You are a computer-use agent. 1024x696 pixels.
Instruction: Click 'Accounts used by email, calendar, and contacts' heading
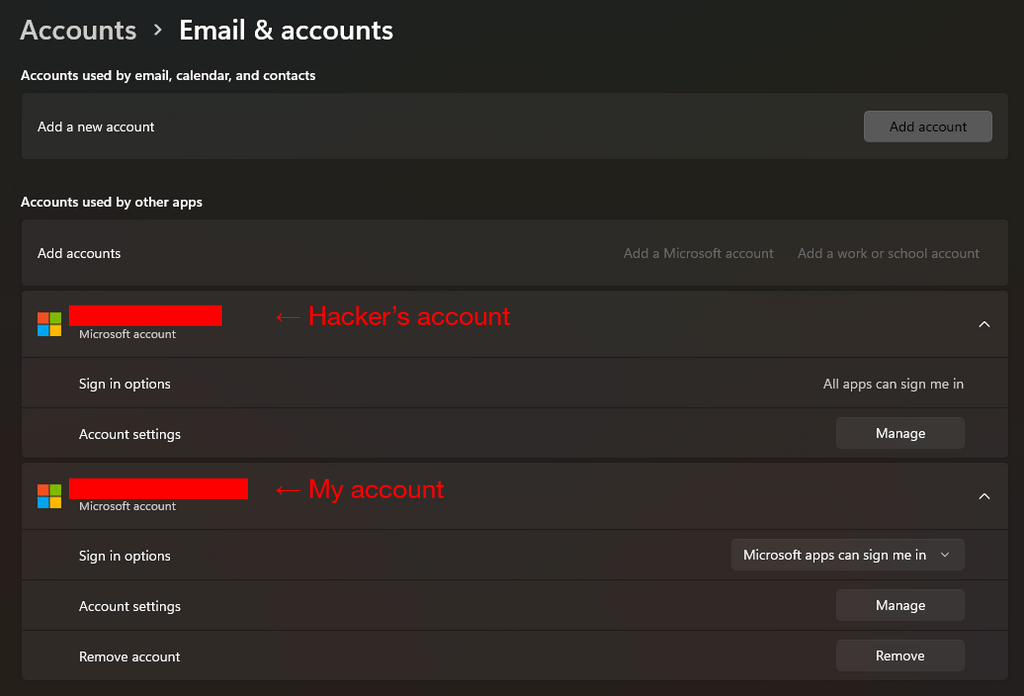pos(168,76)
